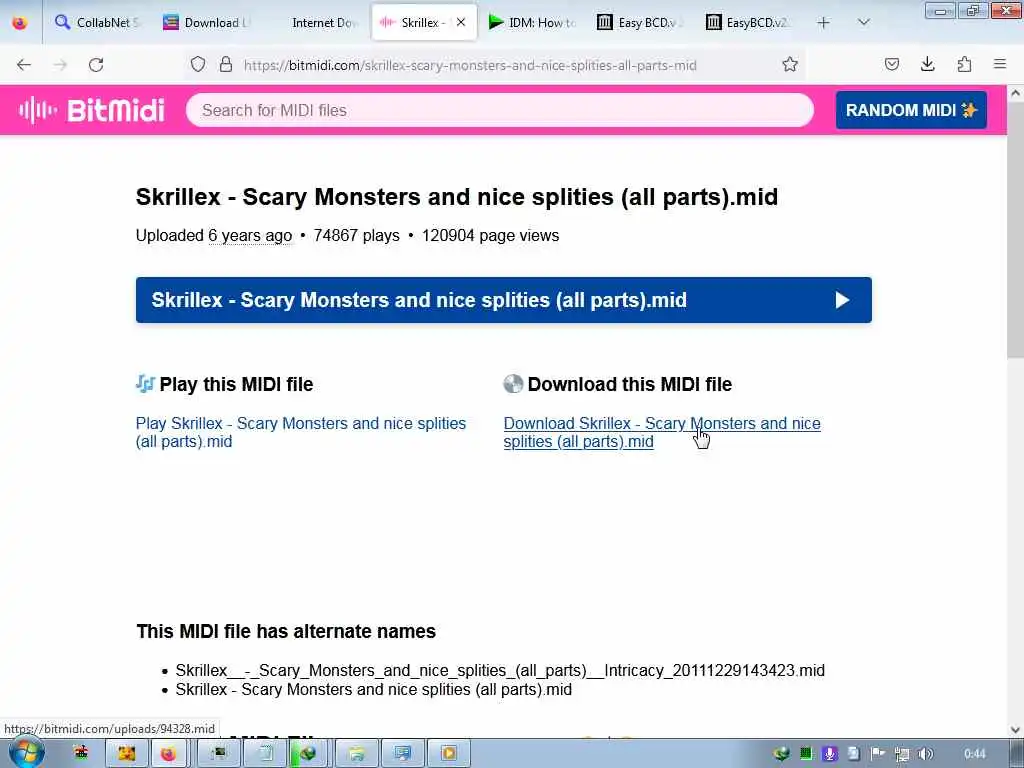Open the file explorer folder taskbar icon

[x=357, y=754]
